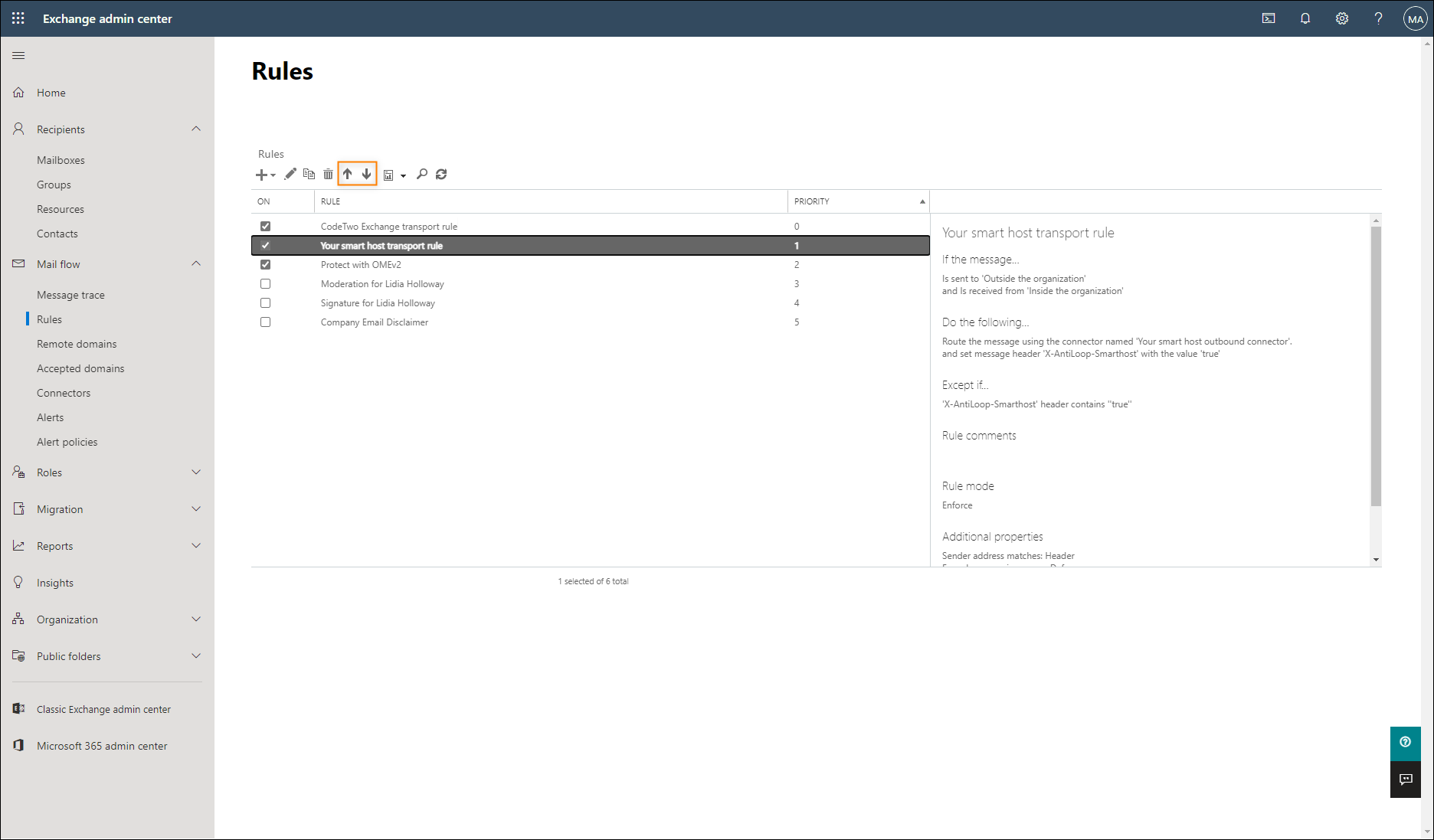Open the Classic Exchange admin center

click(103, 708)
